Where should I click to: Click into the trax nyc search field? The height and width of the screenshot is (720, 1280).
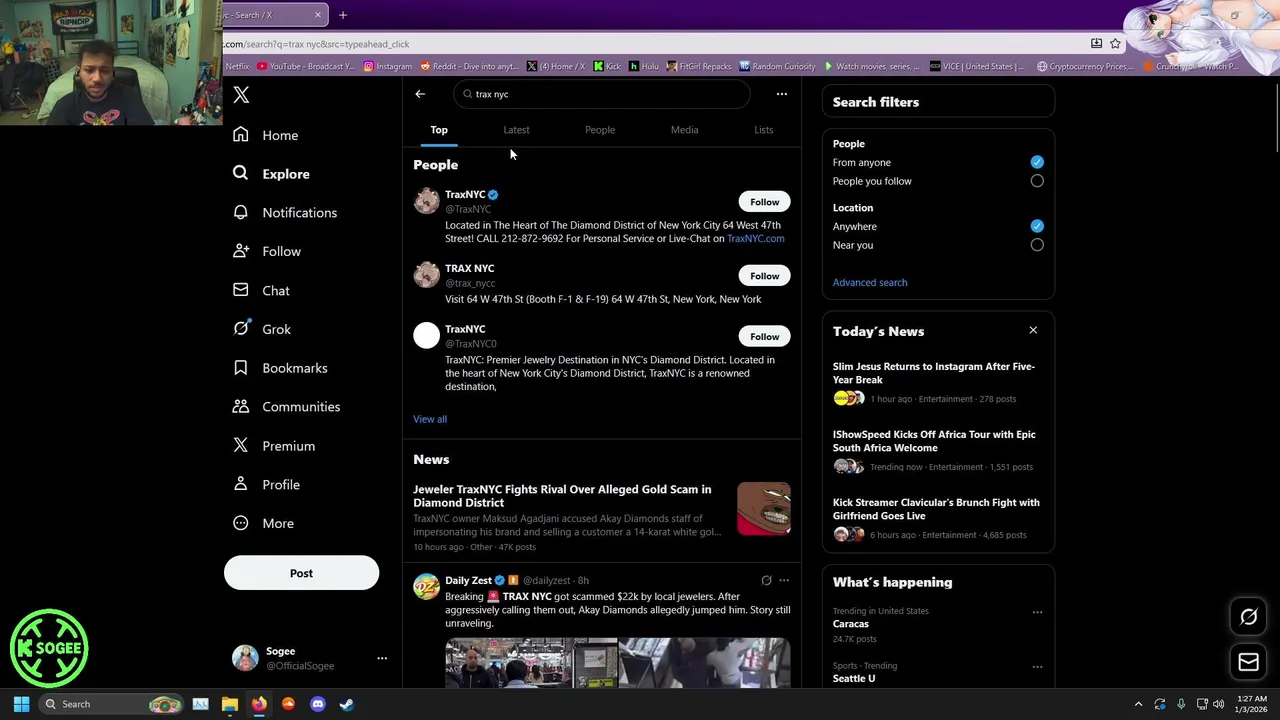point(602,94)
